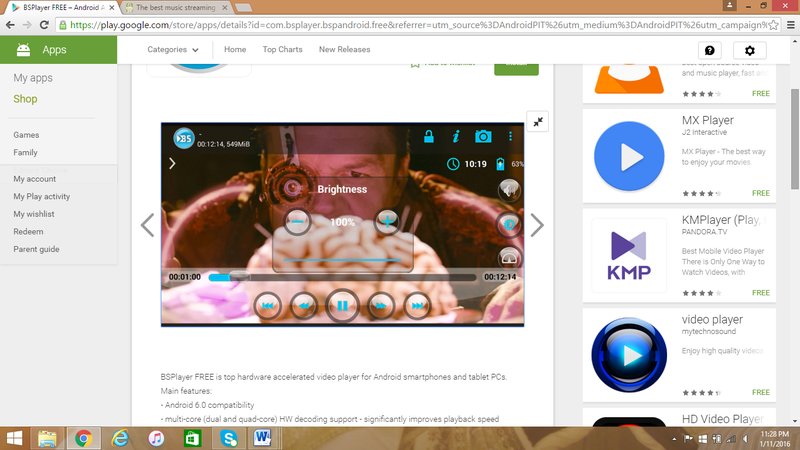
Task: Open the Chrome menu hamburger icon
Action: coord(791,25)
